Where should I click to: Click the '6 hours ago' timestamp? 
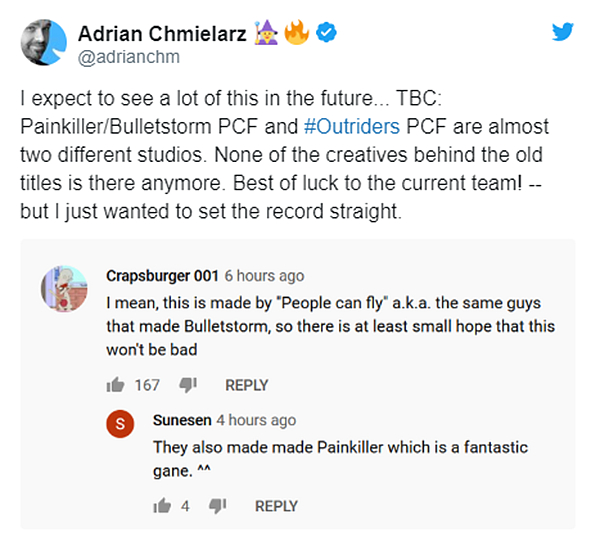tap(264, 276)
